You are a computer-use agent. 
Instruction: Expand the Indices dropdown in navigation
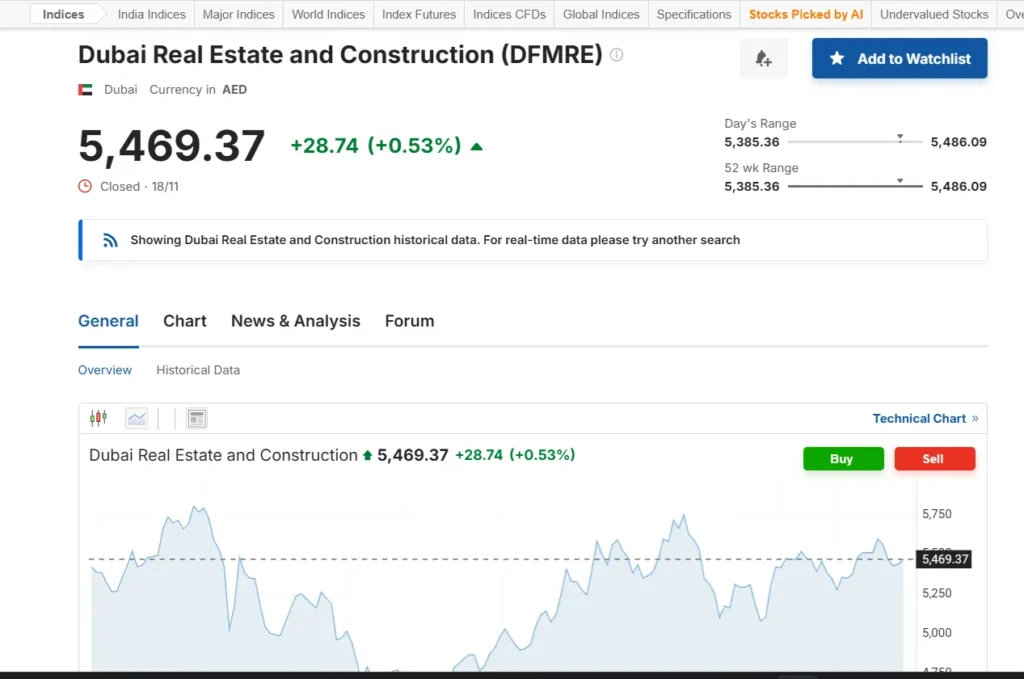tap(64, 14)
